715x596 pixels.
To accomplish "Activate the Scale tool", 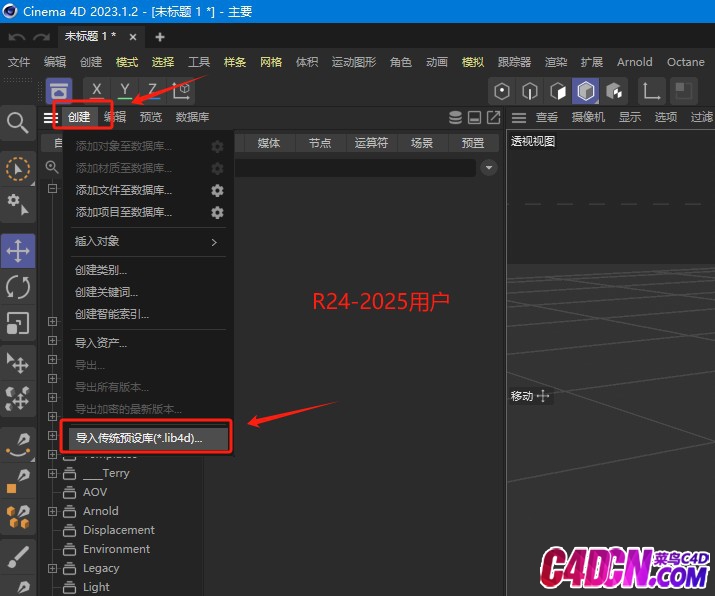I will tap(18, 323).
